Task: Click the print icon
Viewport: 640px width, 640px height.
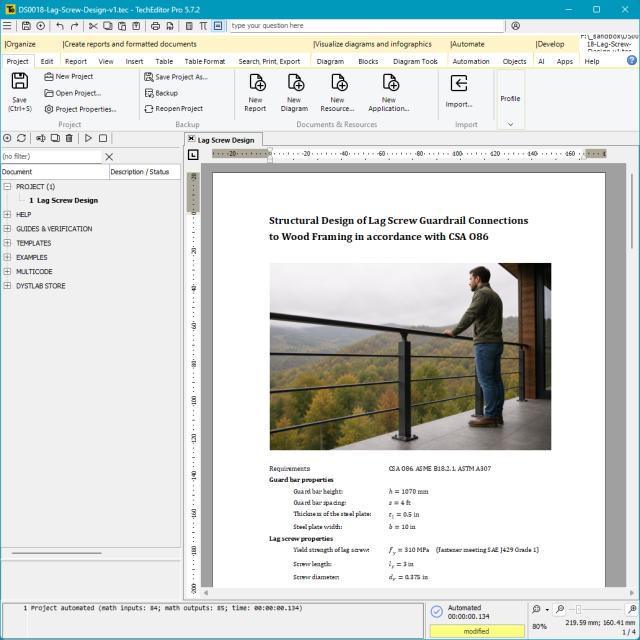Action: 156,26
